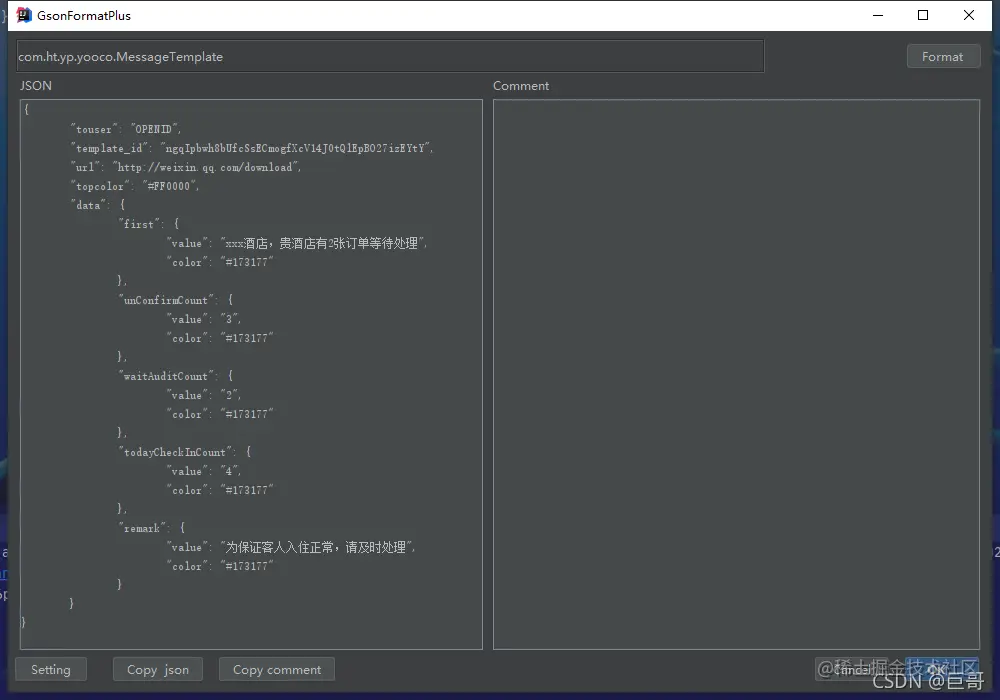Image resolution: width=1000 pixels, height=700 pixels.
Task: Click the "value": "4" line
Action: tap(203, 470)
